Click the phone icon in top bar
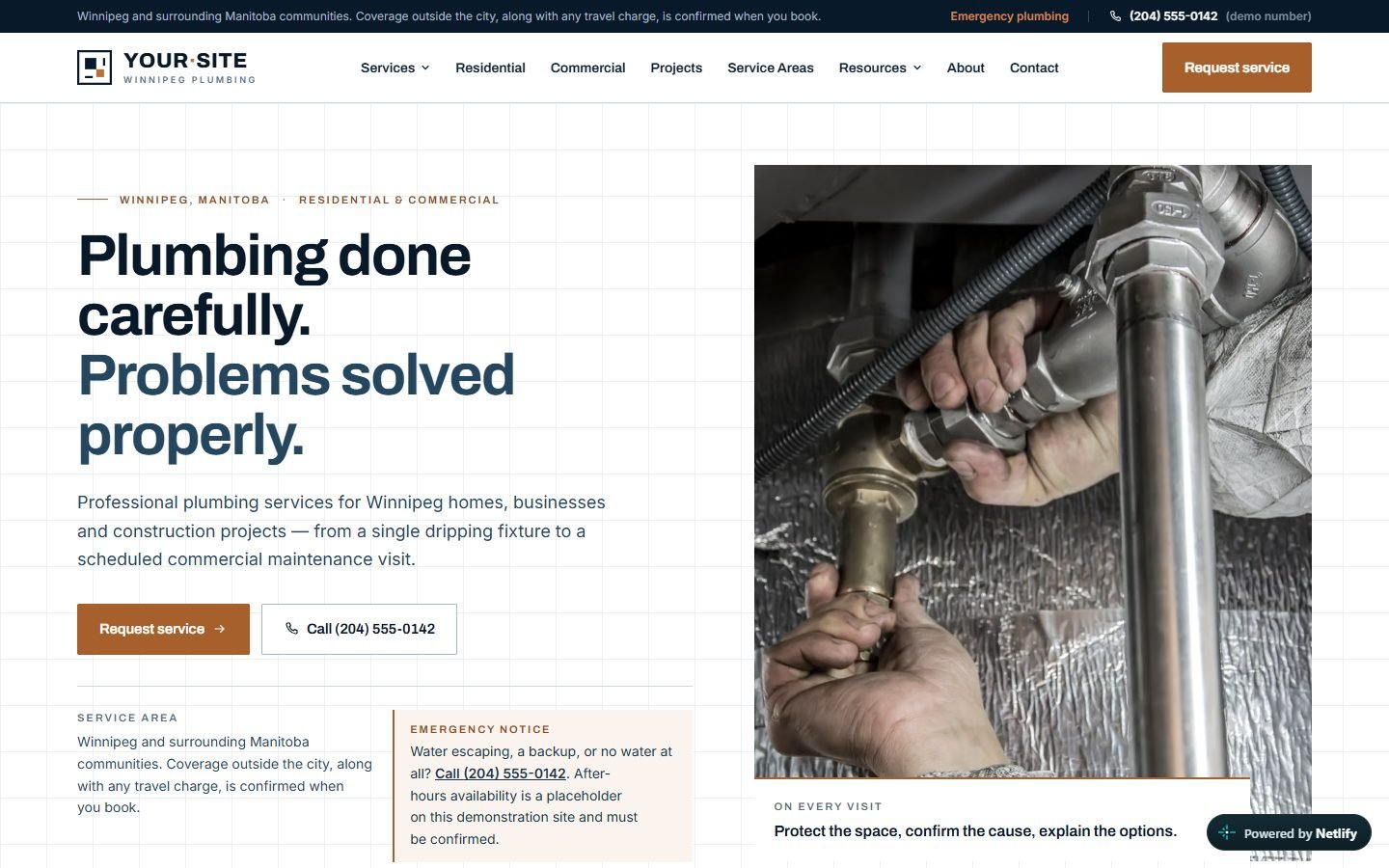This screenshot has height=868, width=1389. pos(1115,16)
